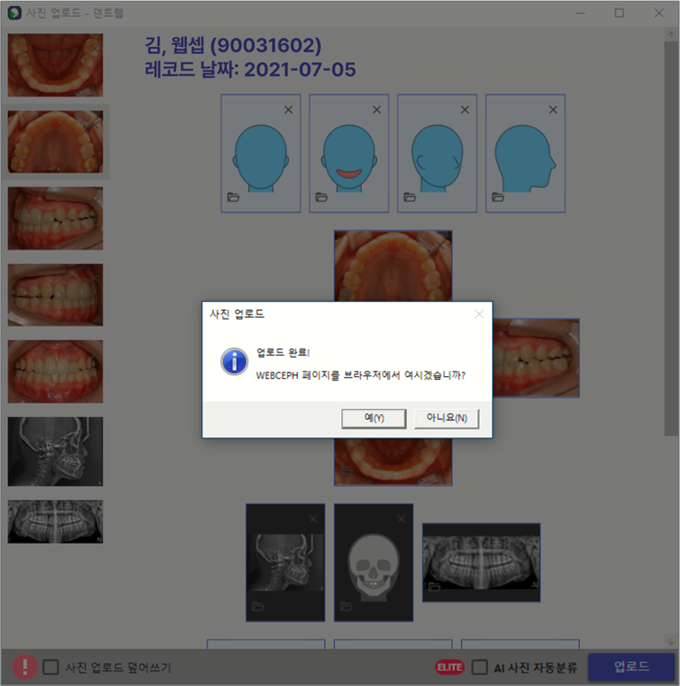
Task: Close the 사진 업로드 message dialog
Action: [479, 314]
